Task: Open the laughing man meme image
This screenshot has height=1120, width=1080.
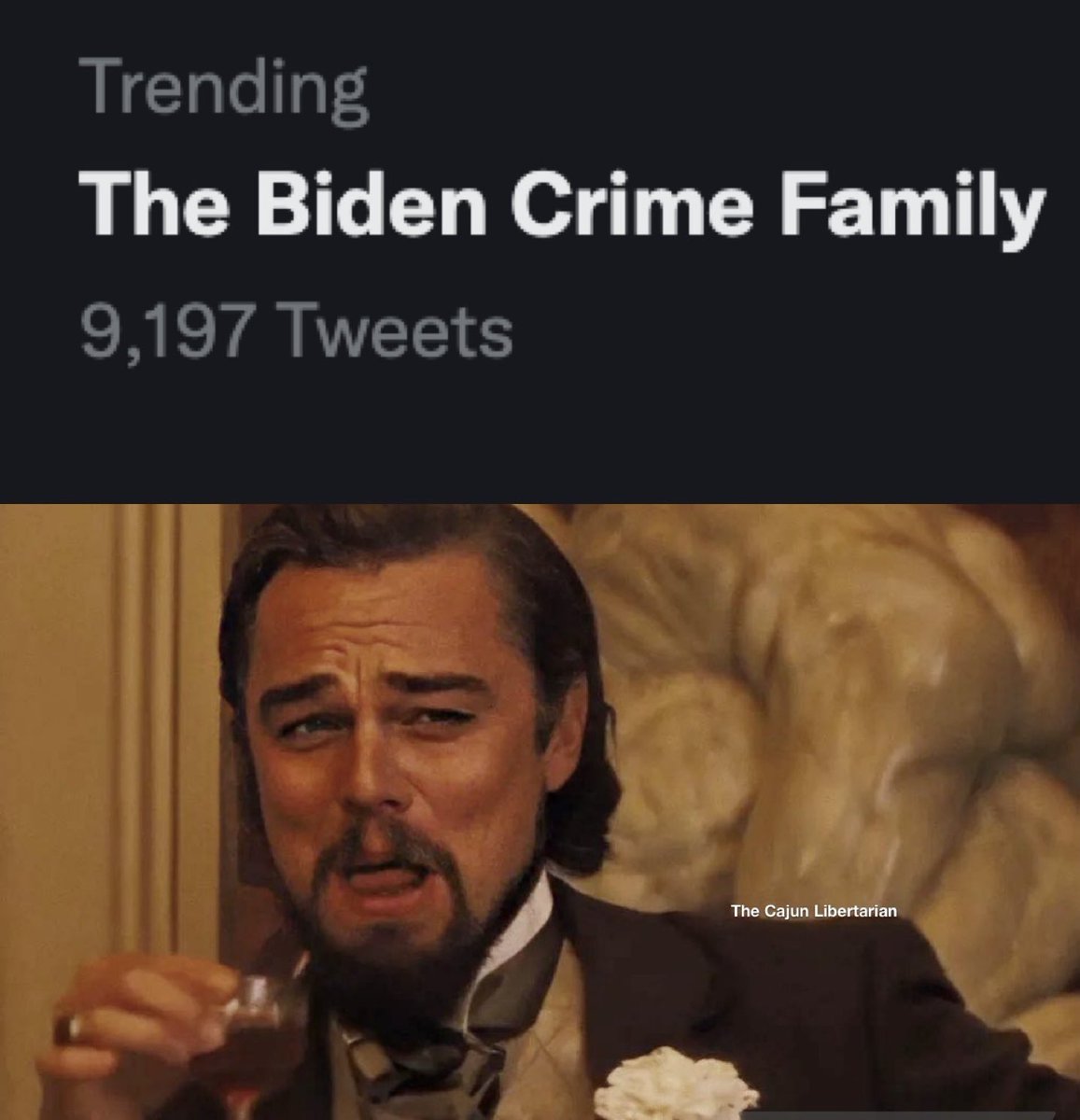Action: tap(540, 810)
